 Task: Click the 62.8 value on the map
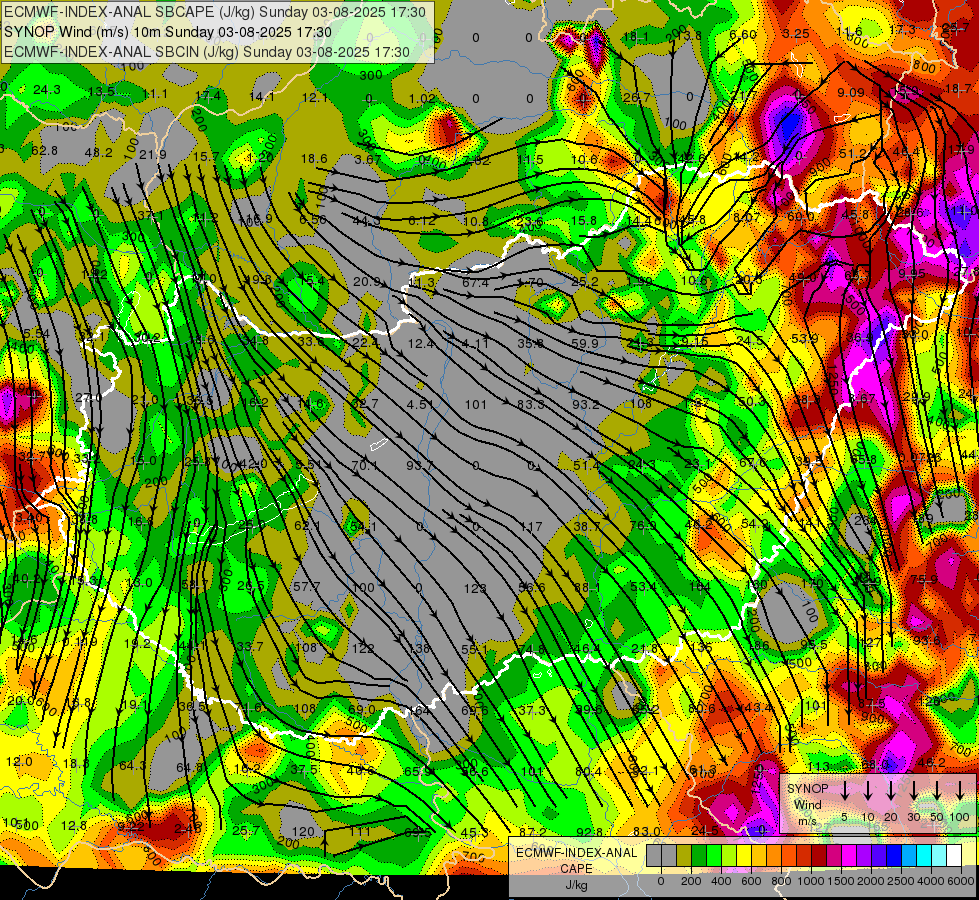44,150
